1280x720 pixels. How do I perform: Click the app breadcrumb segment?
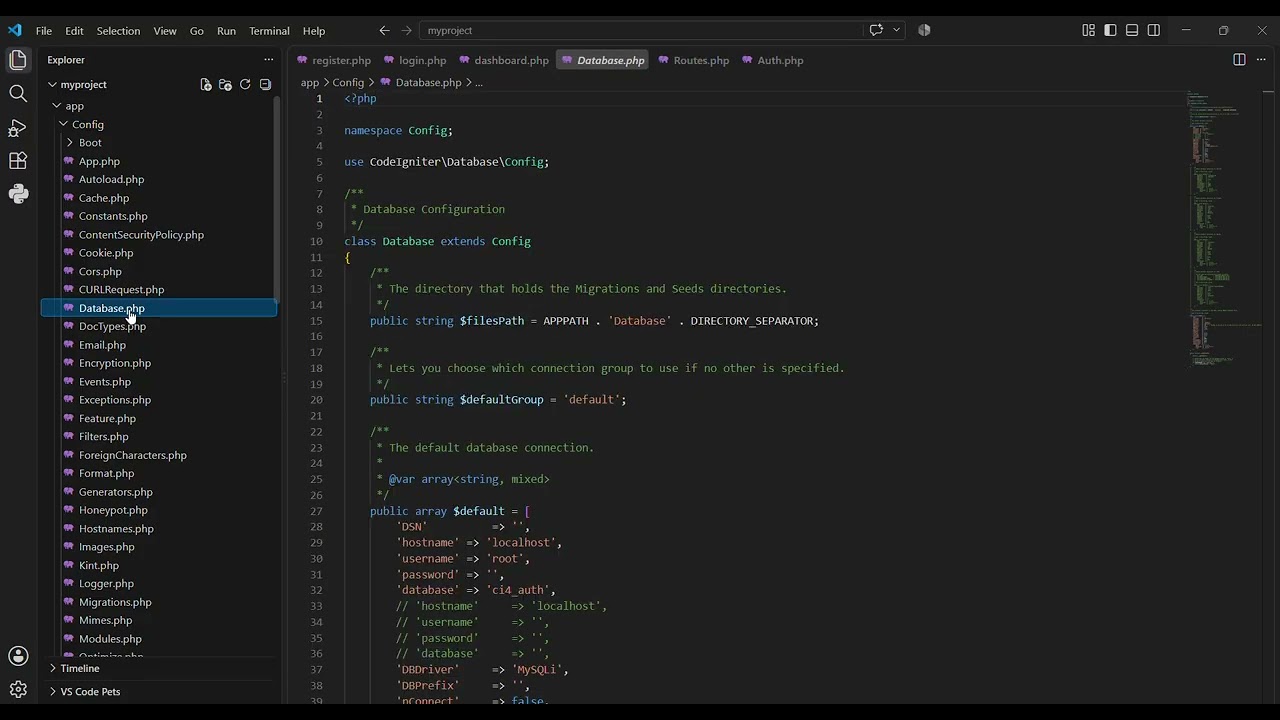pyautogui.click(x=310, y=83)
